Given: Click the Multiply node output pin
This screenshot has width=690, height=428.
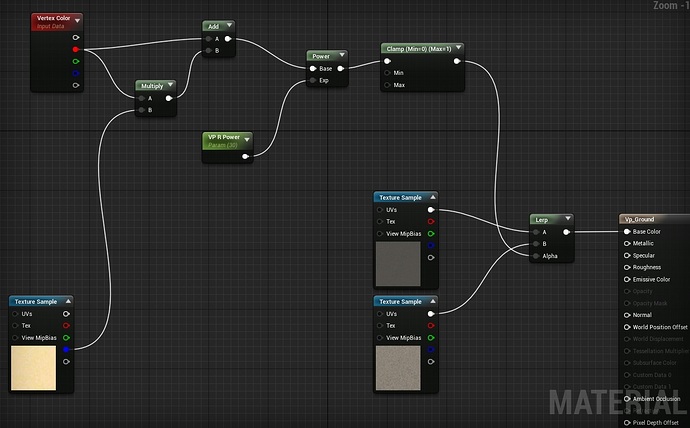Looking at the screenshot, I should 169,98.
